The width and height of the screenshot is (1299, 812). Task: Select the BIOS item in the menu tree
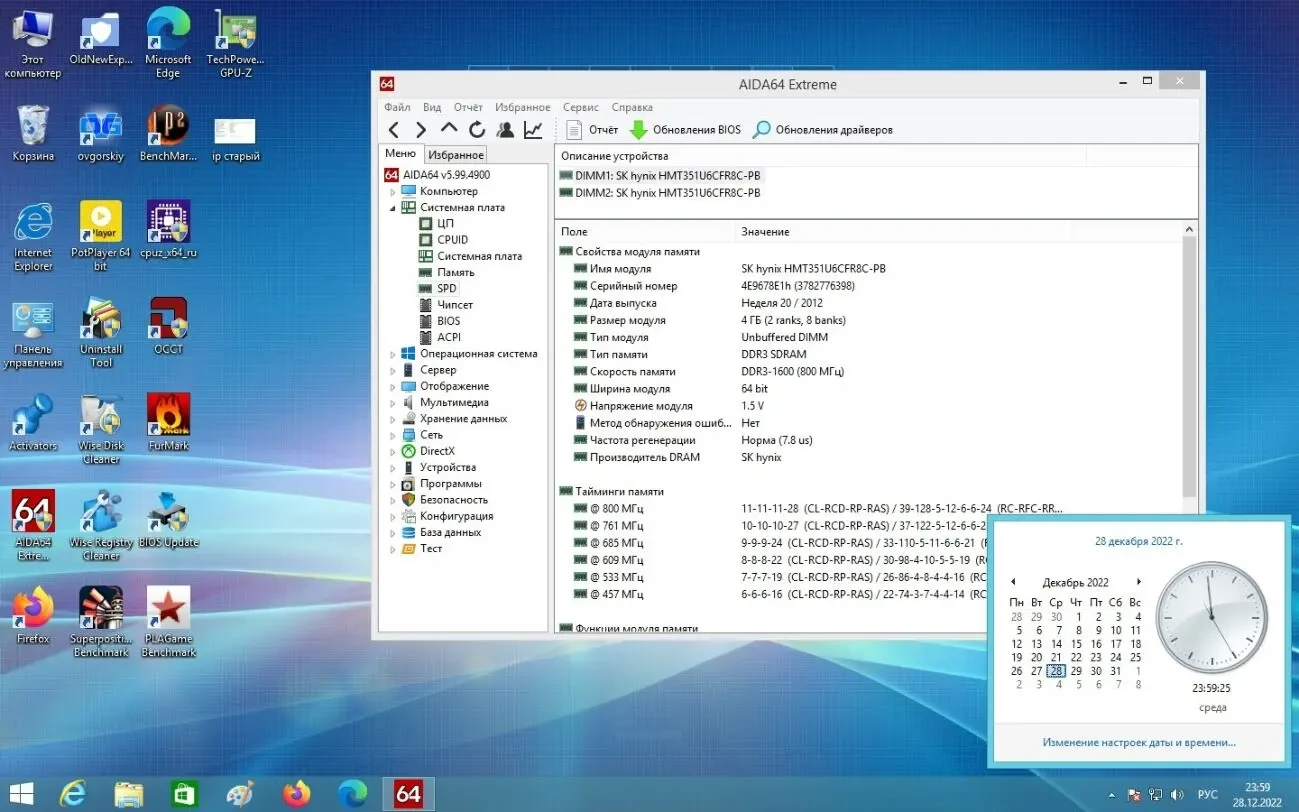[x=449, y=320]
